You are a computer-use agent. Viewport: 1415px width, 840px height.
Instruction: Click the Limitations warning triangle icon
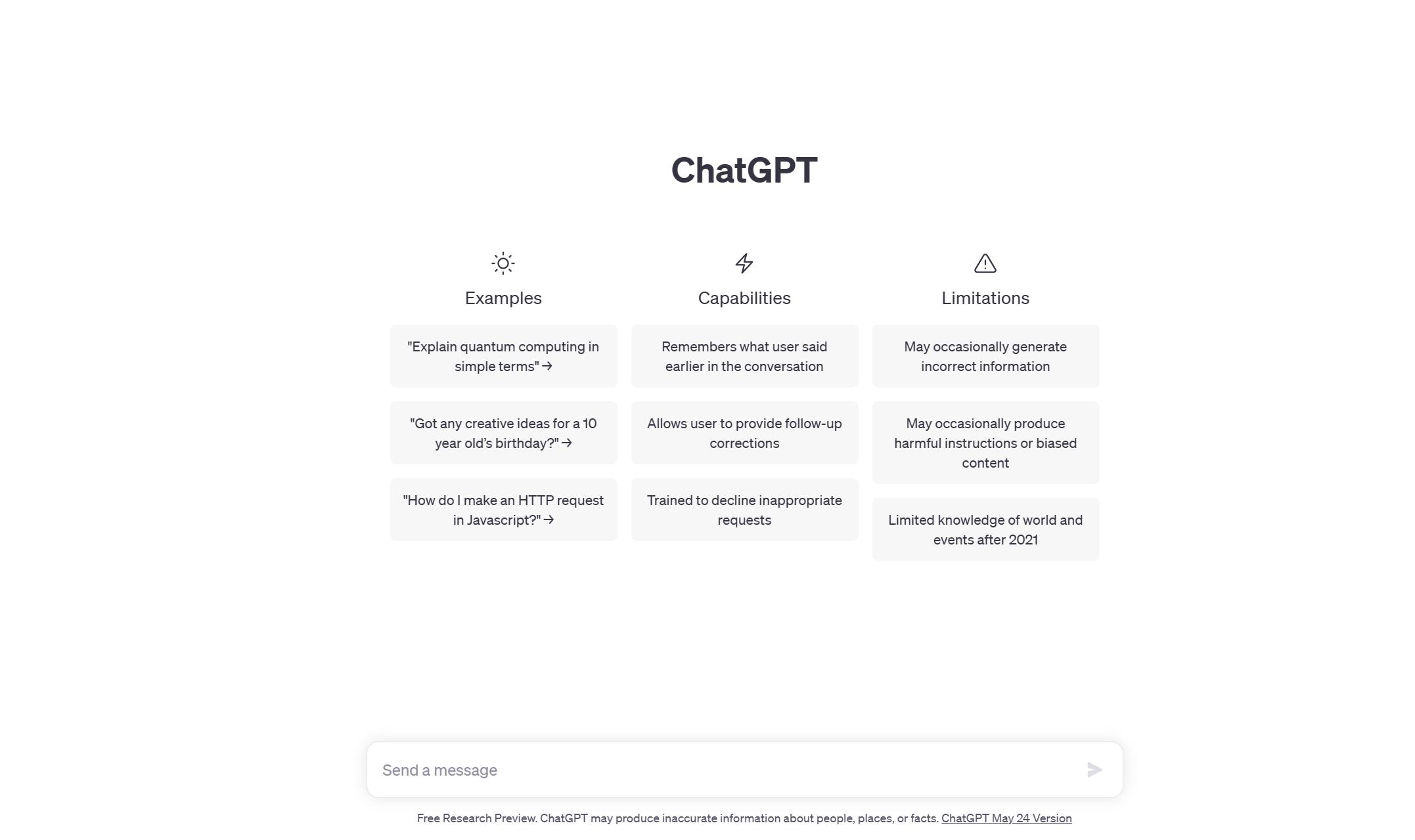pos(985,262)
